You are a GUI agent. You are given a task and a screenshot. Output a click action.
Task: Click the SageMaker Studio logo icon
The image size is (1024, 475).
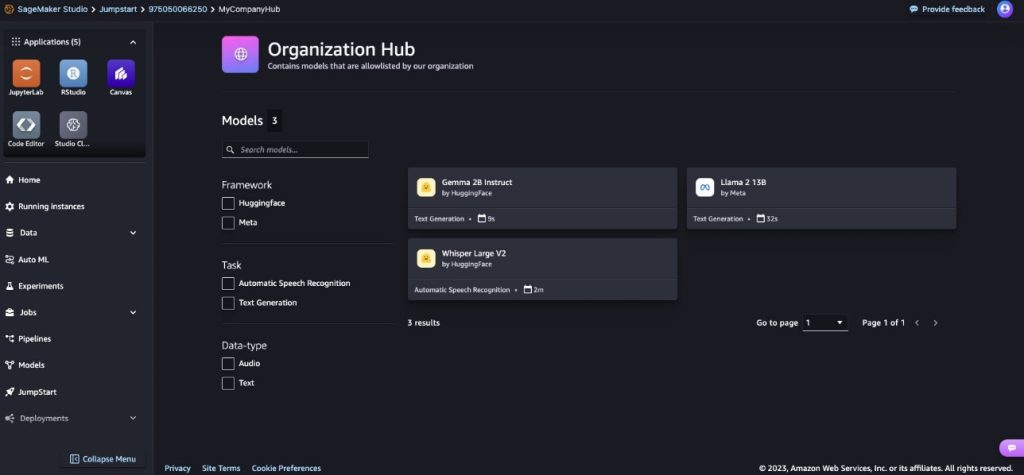click(9, 9)
